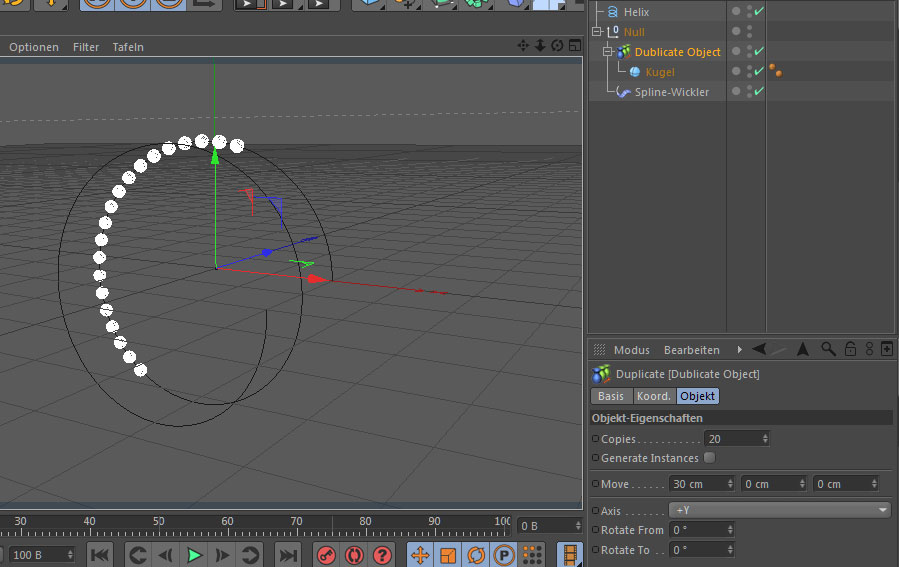Collapse the Dublicate Object tree node
This screenshot has width=899, height=567.
(607, 52)
